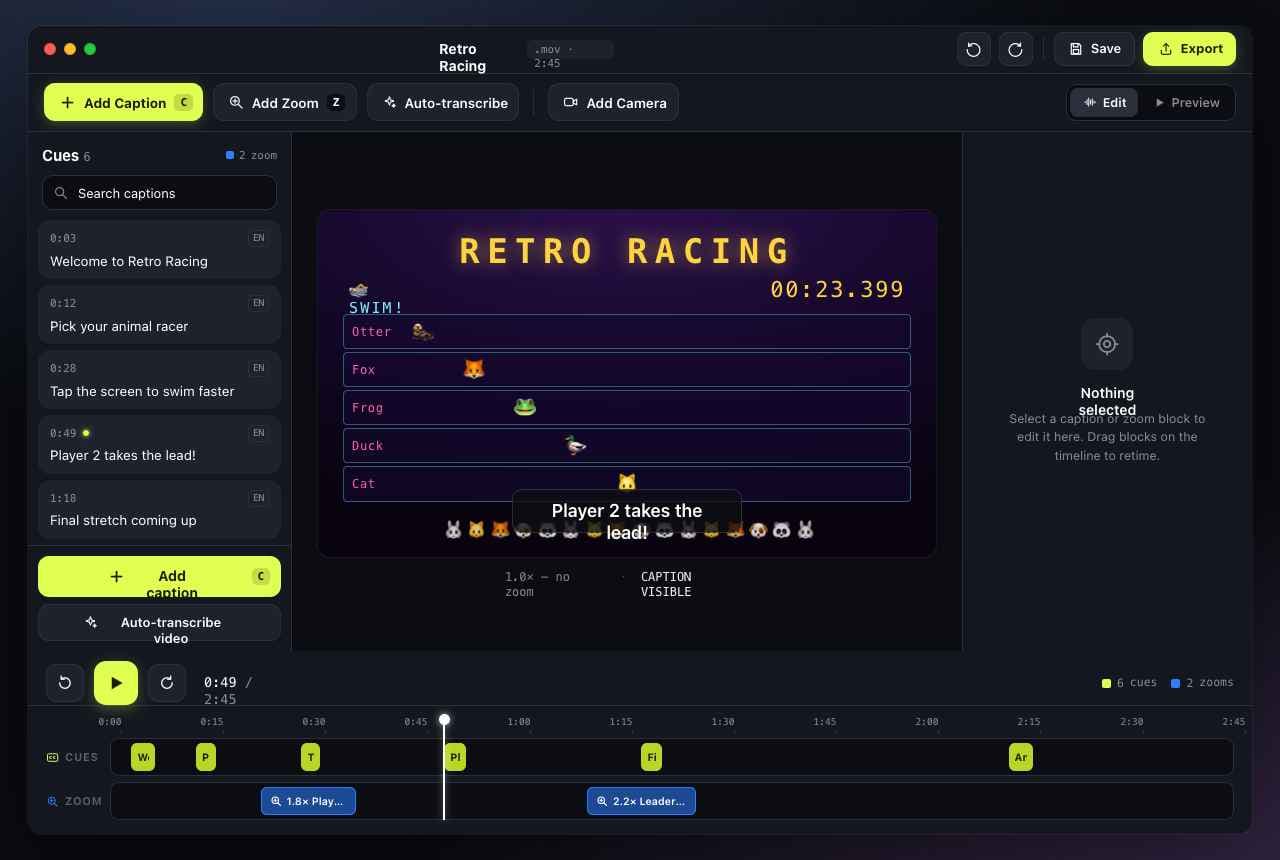
Task: Click the 1:00 mark on the timeline ruler
Action: (518, 721)
